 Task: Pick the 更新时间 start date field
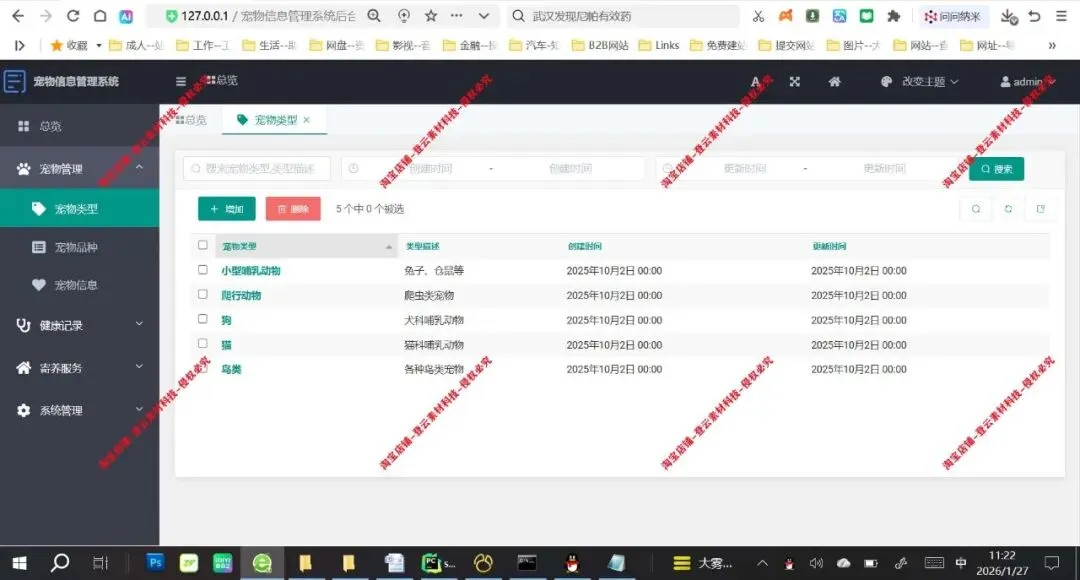pos(745,168)
